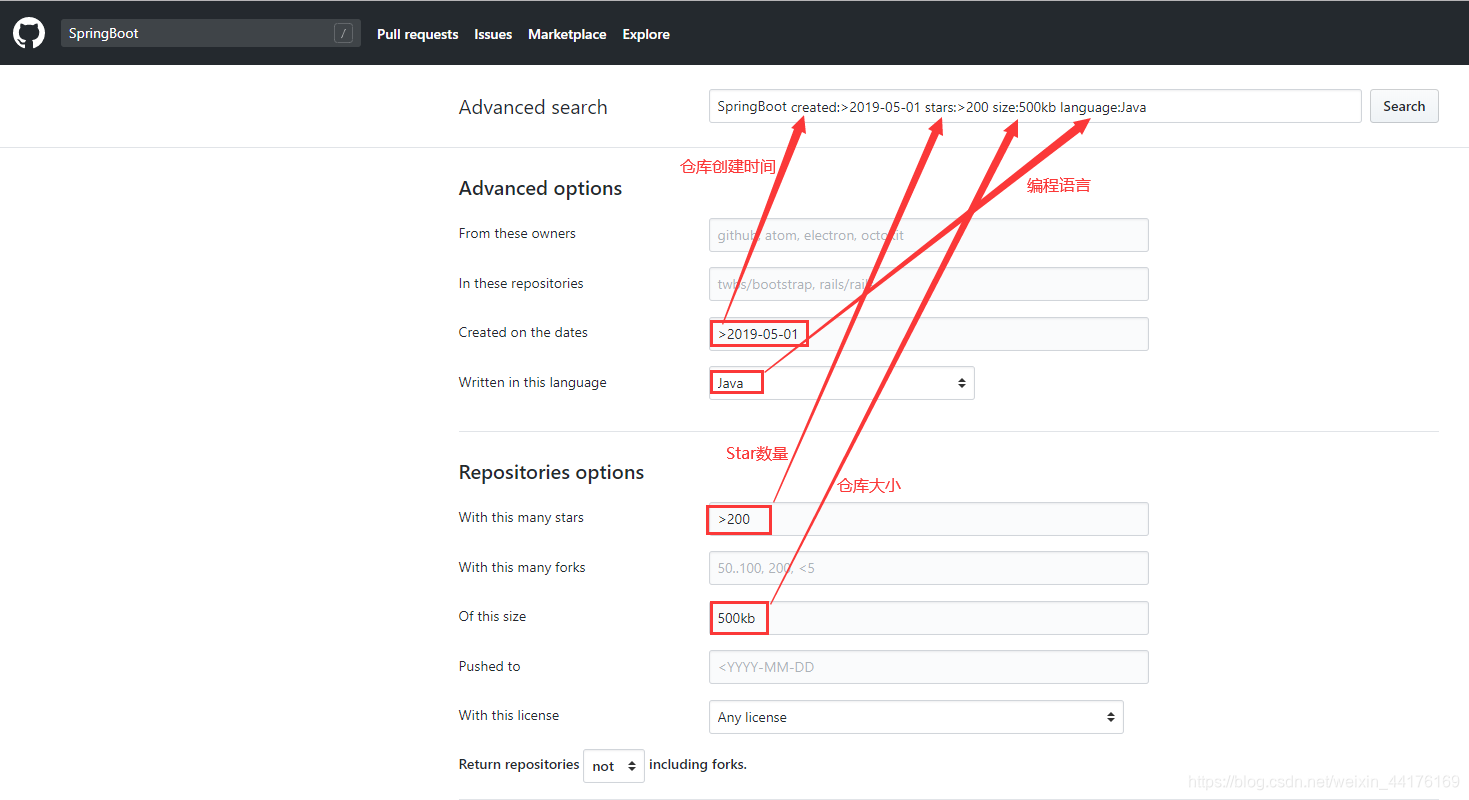Open the Explore page
The height and width of the screenshot is (800, 1469).
(646, 34)
